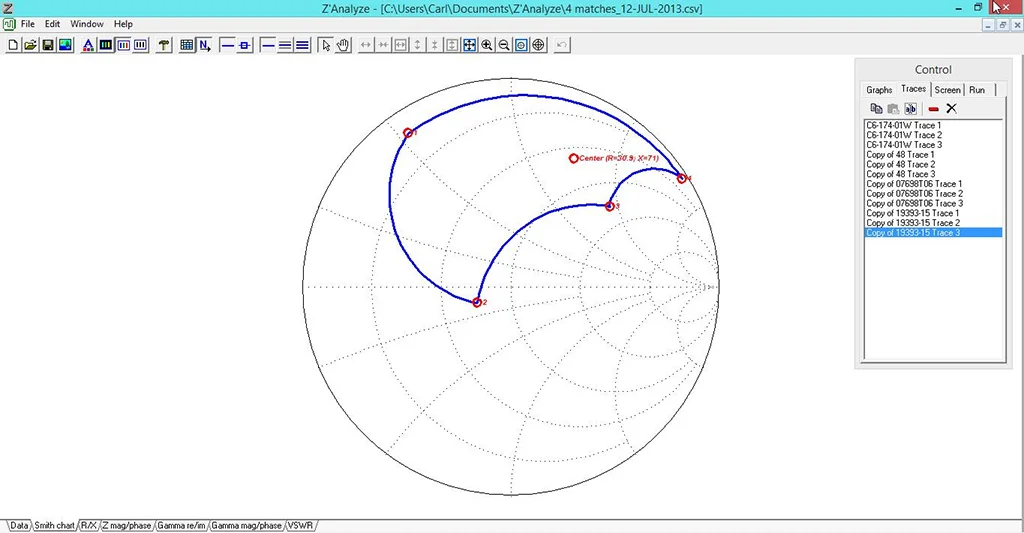Select C6-174-01W Trace 1 in list
The image size is (1024, 533).
pyautogui.click(x=933, y=125)
